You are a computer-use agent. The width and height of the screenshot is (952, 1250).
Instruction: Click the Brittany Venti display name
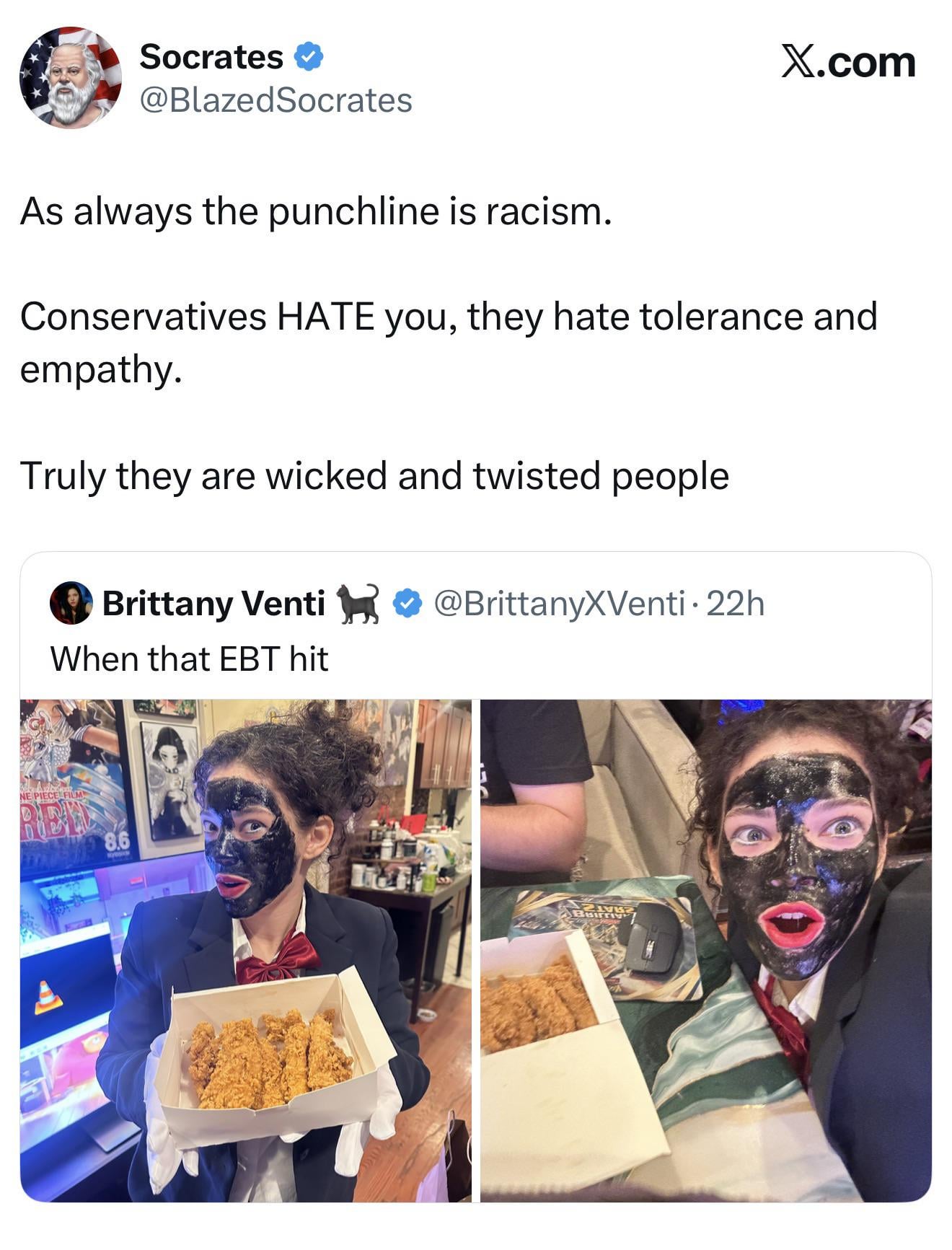click(213, 603)
